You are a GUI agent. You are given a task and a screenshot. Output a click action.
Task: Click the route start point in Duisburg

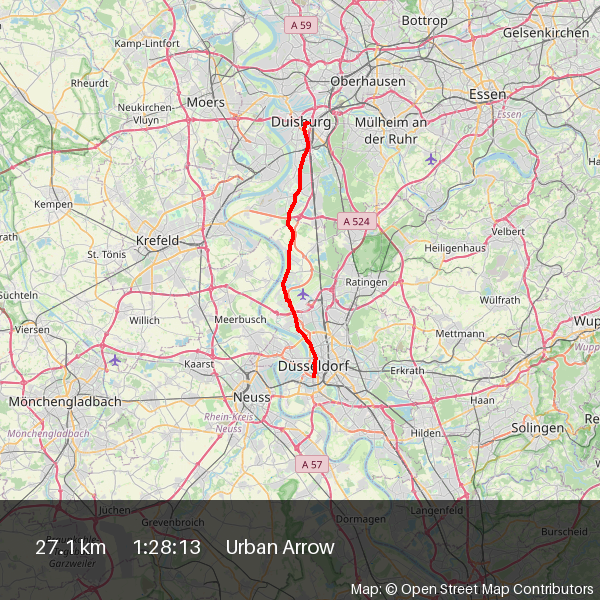coord(305,124)
